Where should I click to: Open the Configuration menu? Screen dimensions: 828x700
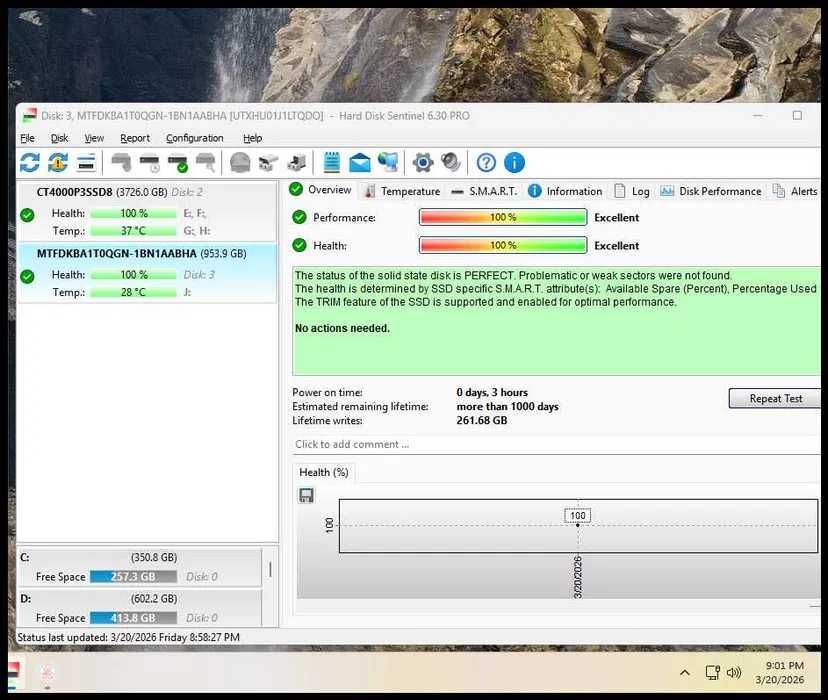(195, 138)
